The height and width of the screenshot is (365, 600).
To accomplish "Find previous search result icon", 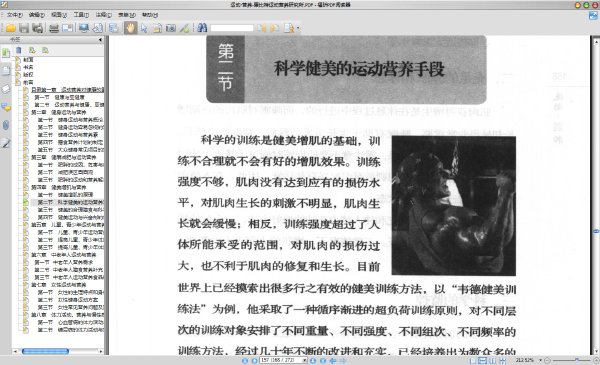I will [262, 28].
